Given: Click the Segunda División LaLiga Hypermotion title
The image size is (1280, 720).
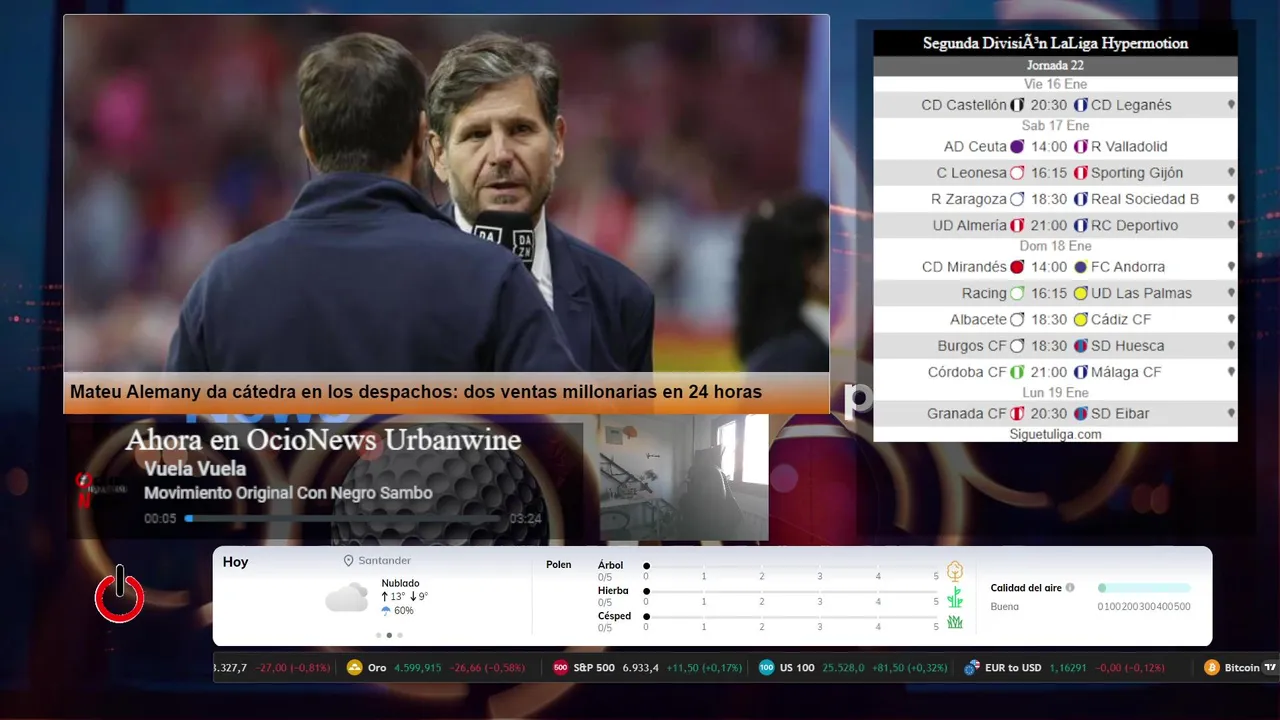Looking at the screenshot, I should 1055,43.
